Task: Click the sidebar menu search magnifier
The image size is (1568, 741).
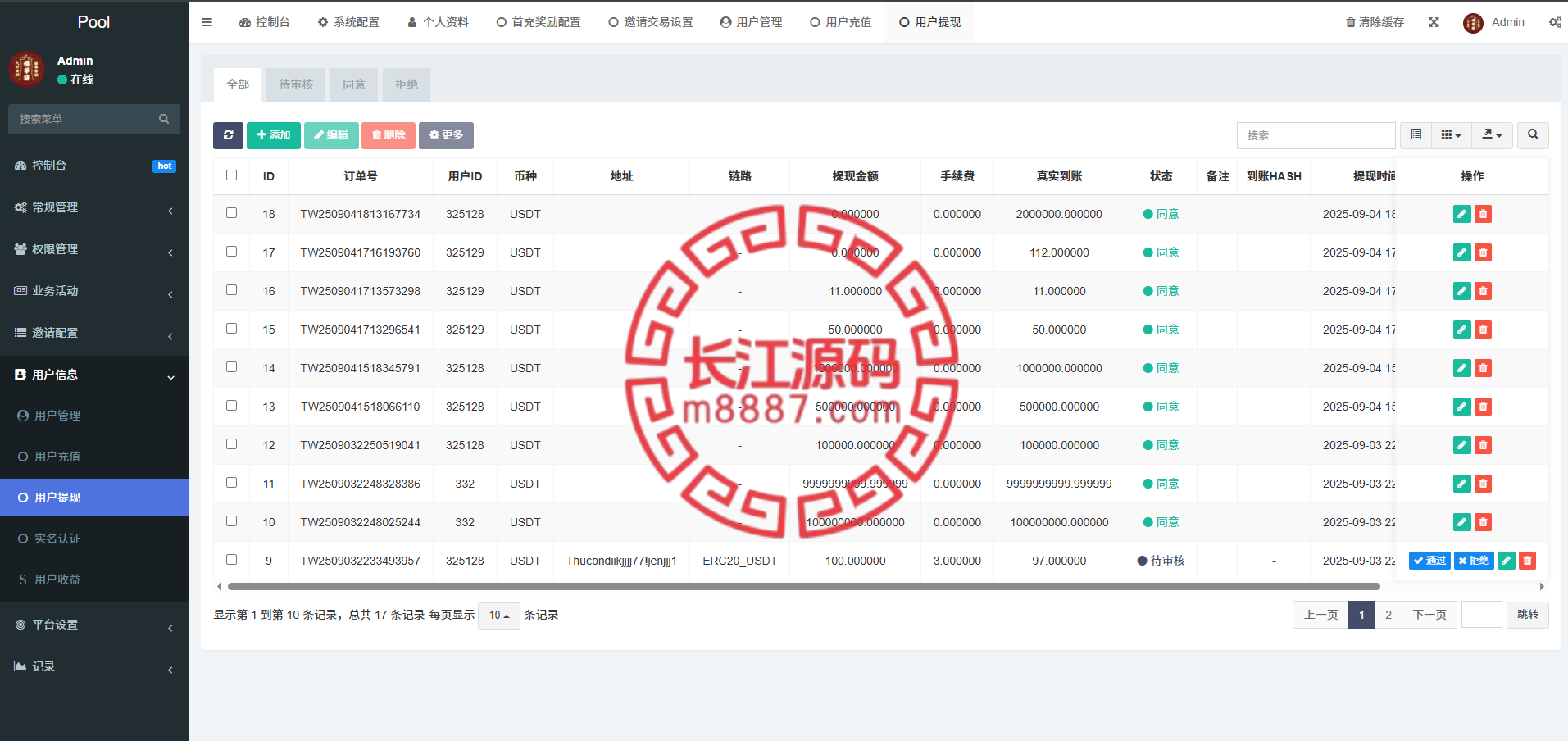Action: (164, 119)
